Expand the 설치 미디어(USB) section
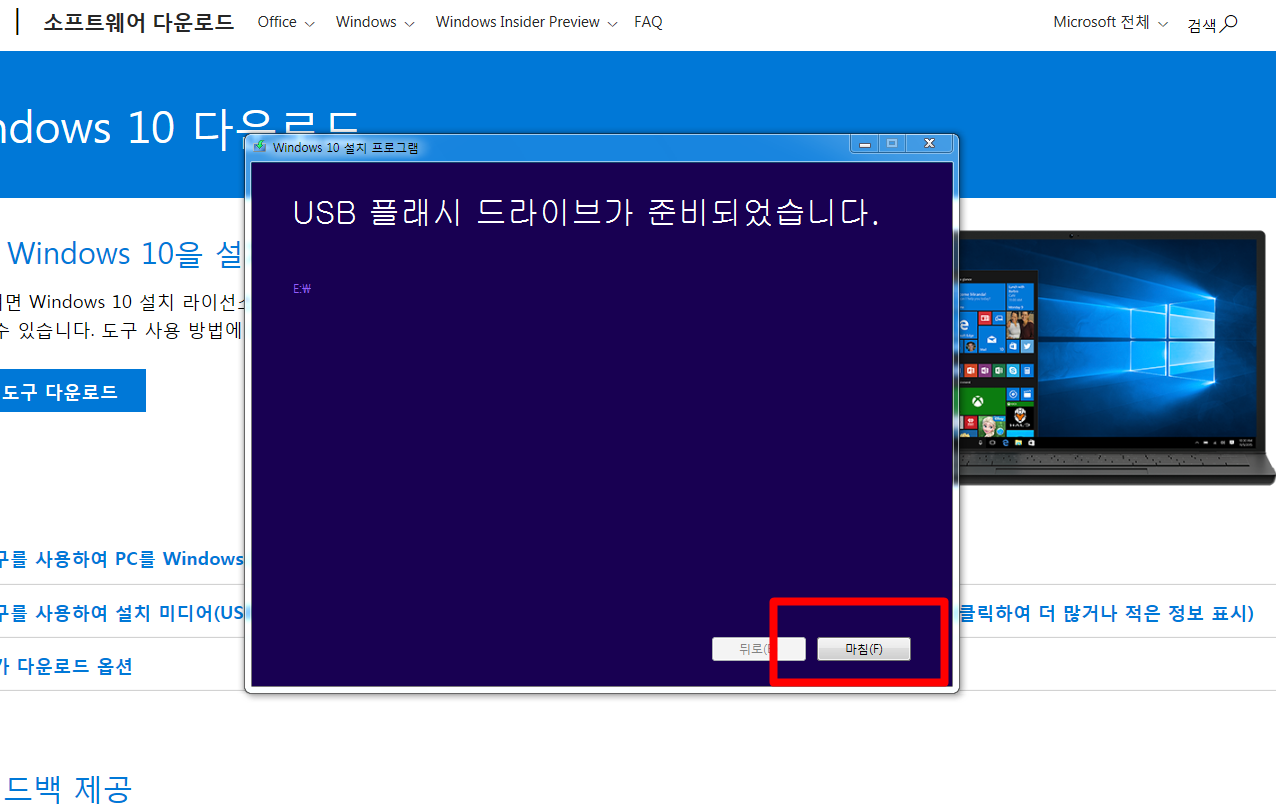Image resolution: width=1276 pixels, height=804 pixels. [122, 612]
